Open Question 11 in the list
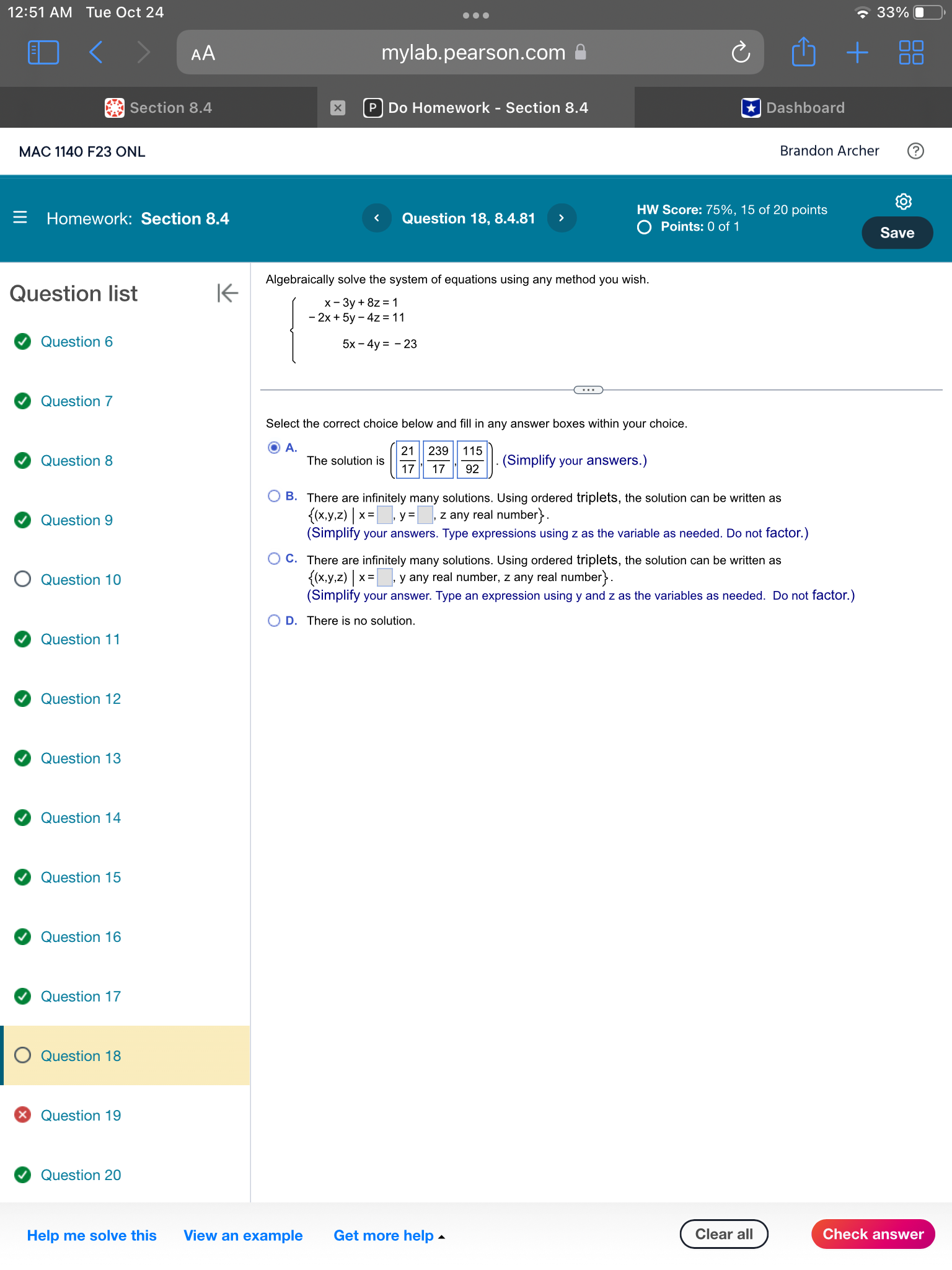Screen dimensions: 952x1270 (x=81, y=639)
